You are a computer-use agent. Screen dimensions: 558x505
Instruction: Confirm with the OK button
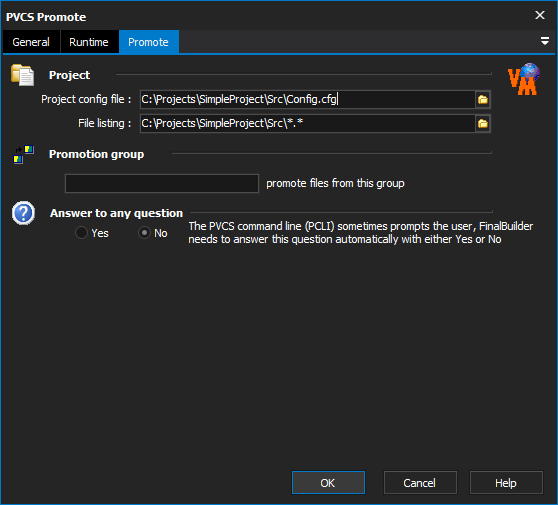[328, 483]
